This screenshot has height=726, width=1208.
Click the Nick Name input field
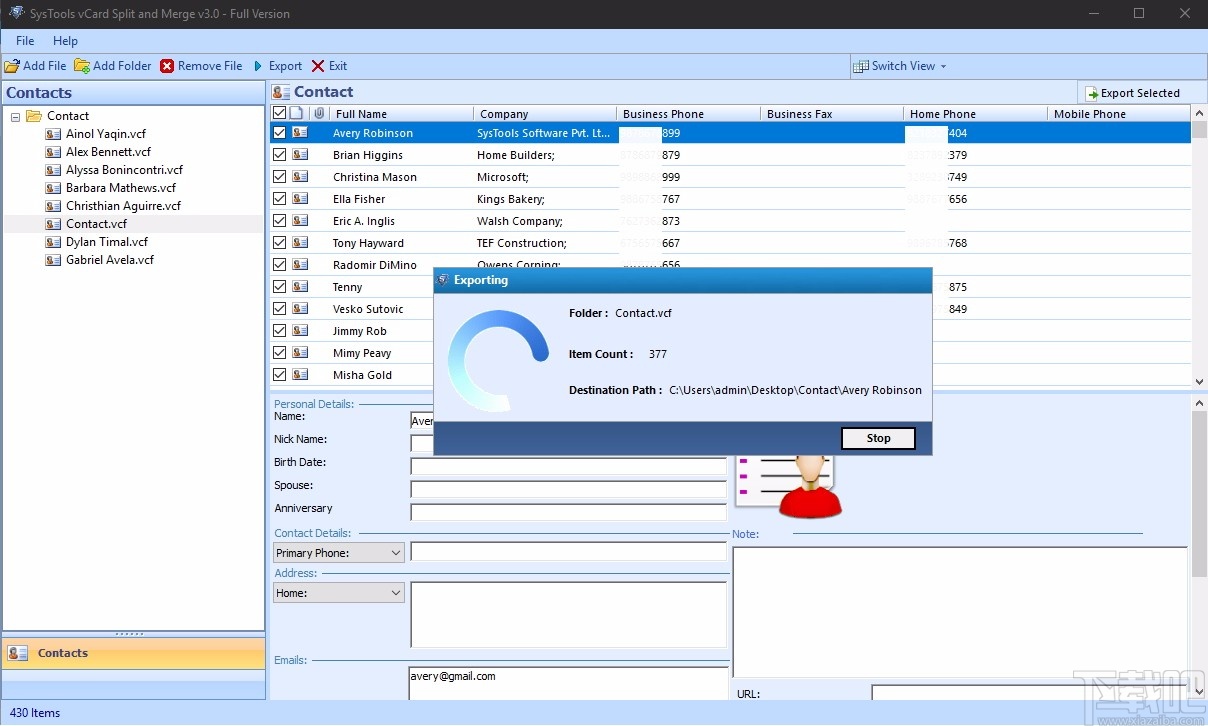click(420, 443)
